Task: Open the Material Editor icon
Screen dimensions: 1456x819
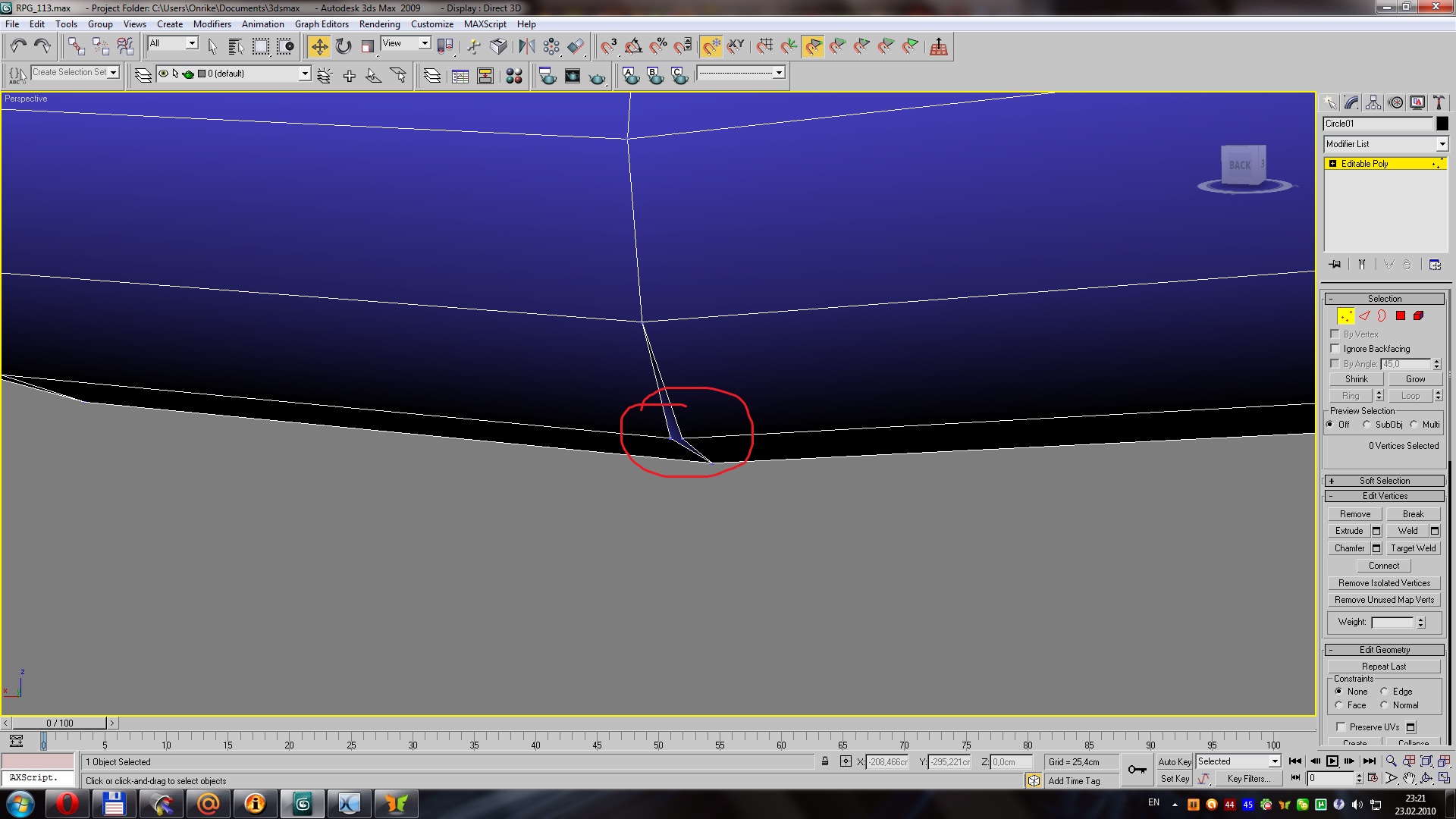Action: click(x=513, y=76)
